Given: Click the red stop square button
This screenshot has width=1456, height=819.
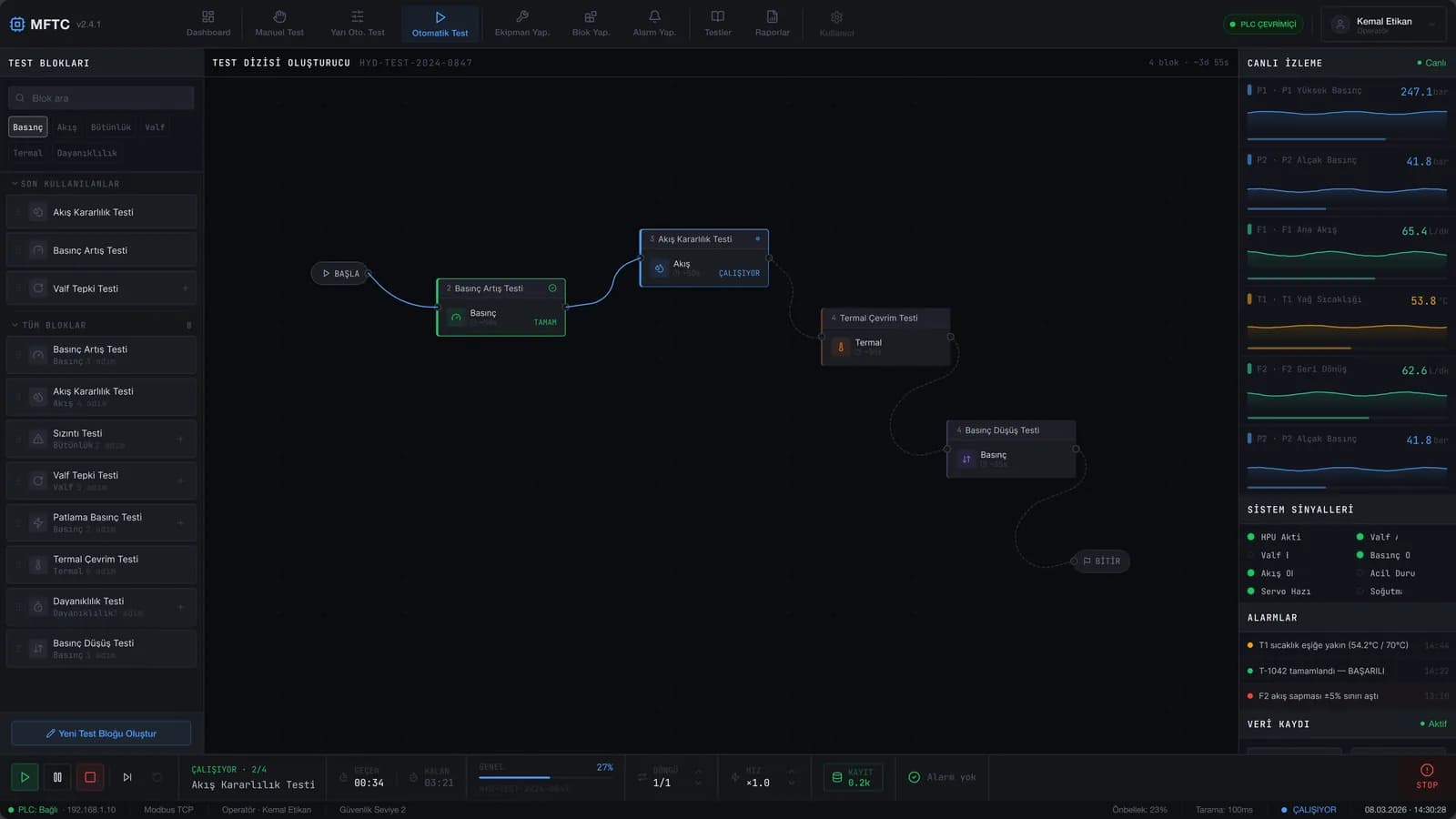Looking at the screenshot, I should point(90,777).
